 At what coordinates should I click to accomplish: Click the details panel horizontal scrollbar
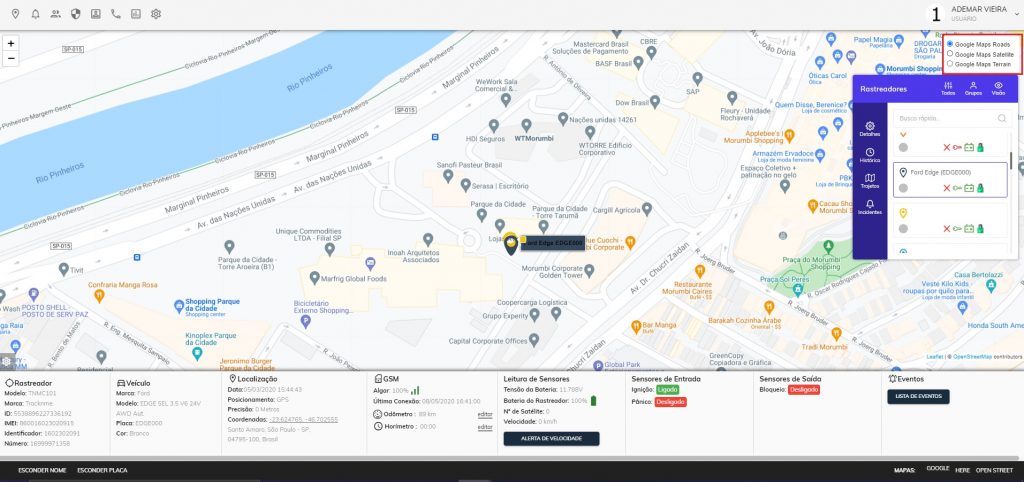click(x=510, y=458)
